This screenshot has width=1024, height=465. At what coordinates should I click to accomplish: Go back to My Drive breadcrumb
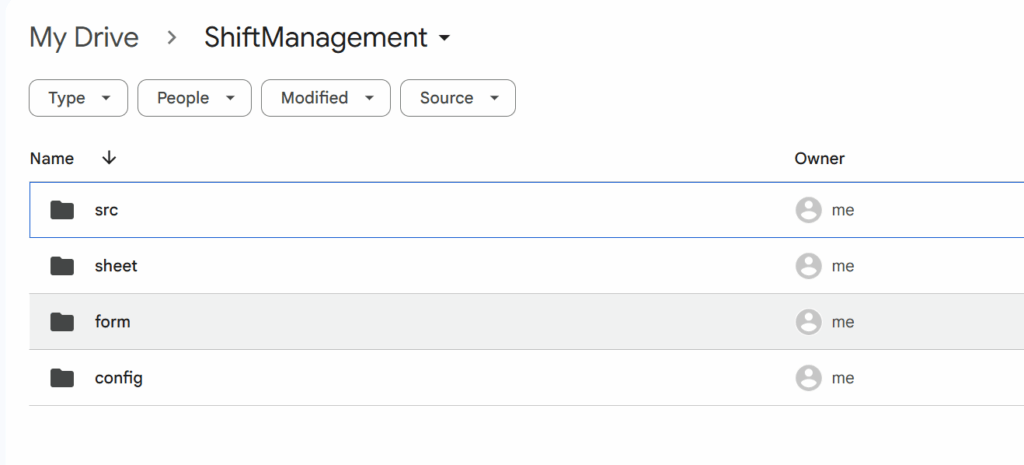84,38
